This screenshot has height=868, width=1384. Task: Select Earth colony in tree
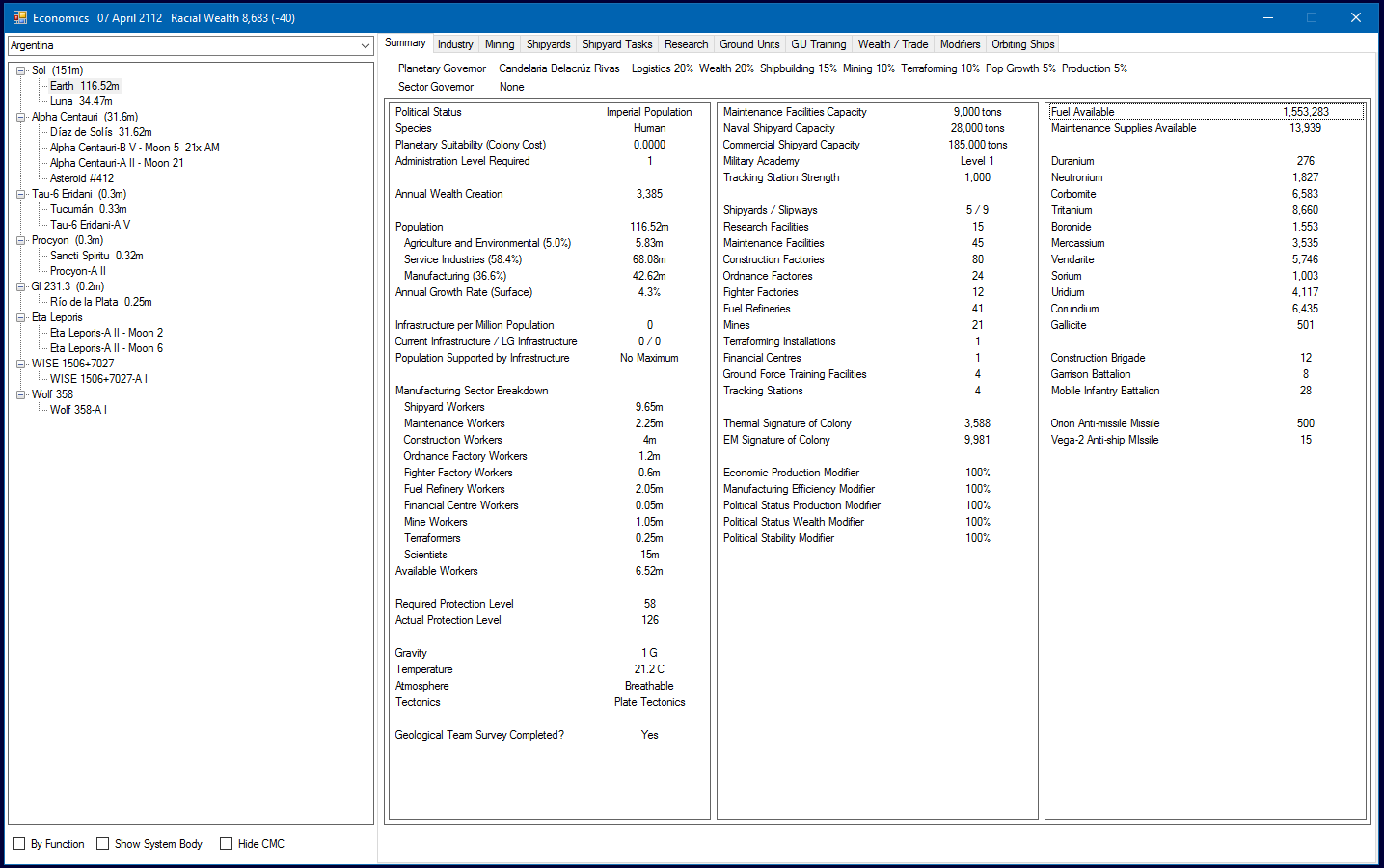(x=85, y=86)
